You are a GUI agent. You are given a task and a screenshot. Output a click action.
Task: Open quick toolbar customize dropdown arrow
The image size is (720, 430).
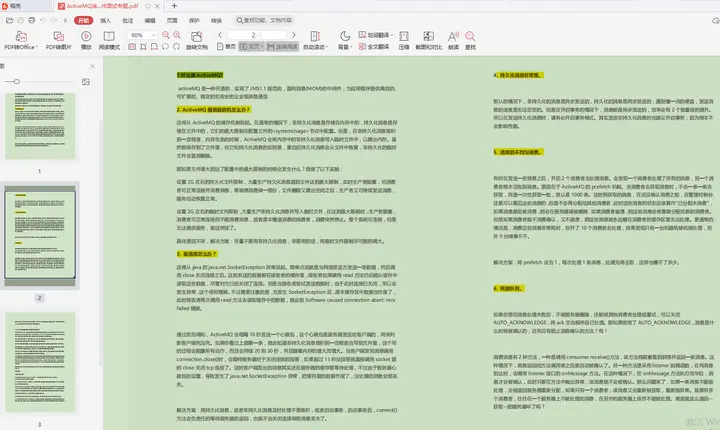[x=66, y=20]
